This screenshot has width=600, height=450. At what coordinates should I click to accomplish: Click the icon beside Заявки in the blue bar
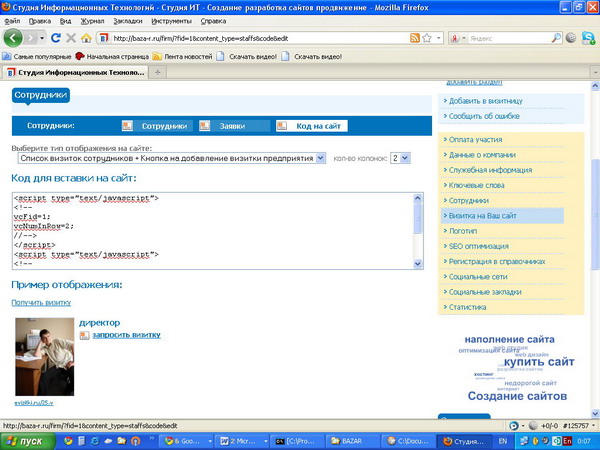[205, 126]
